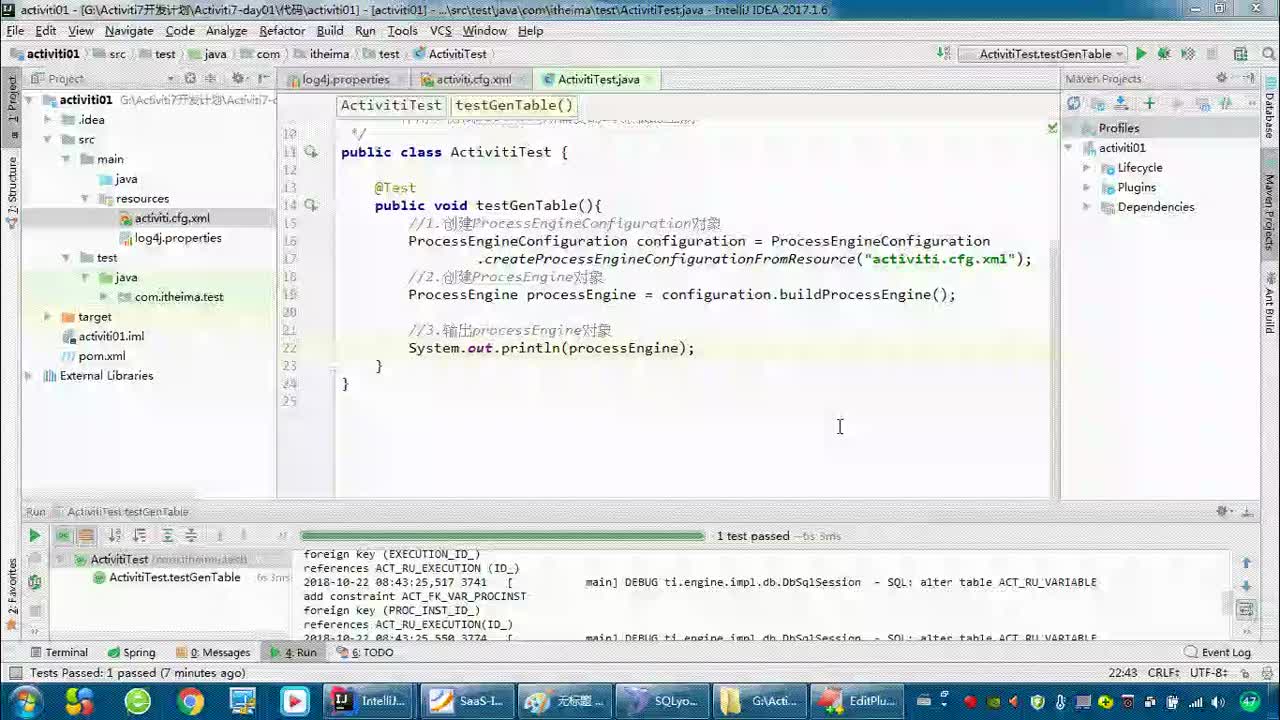
Task: Close the ActivitiTest.java tab
Action: coord(650,79)
